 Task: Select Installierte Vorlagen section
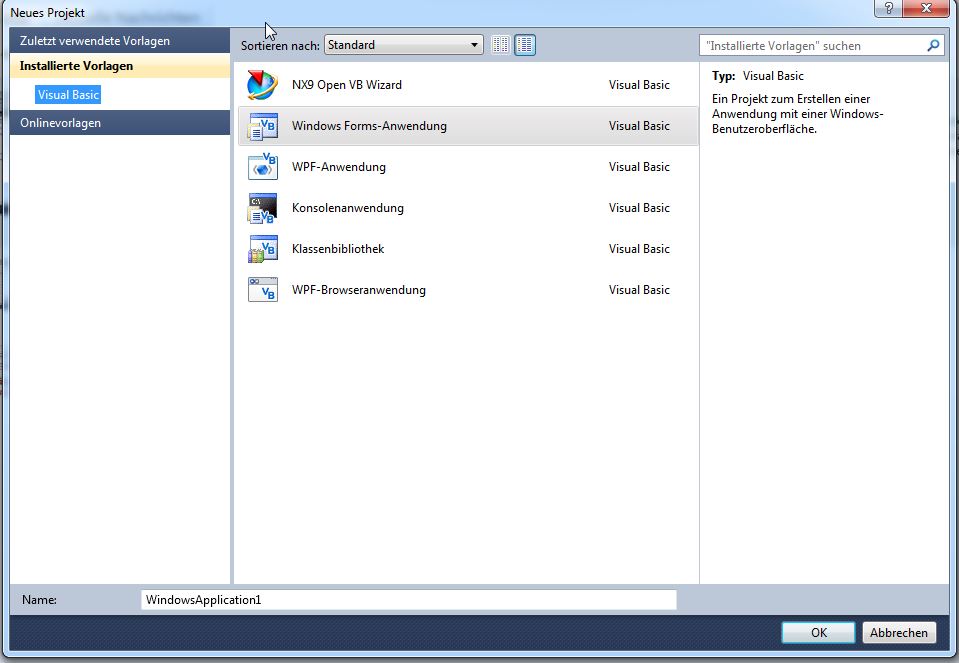(120, 66)
